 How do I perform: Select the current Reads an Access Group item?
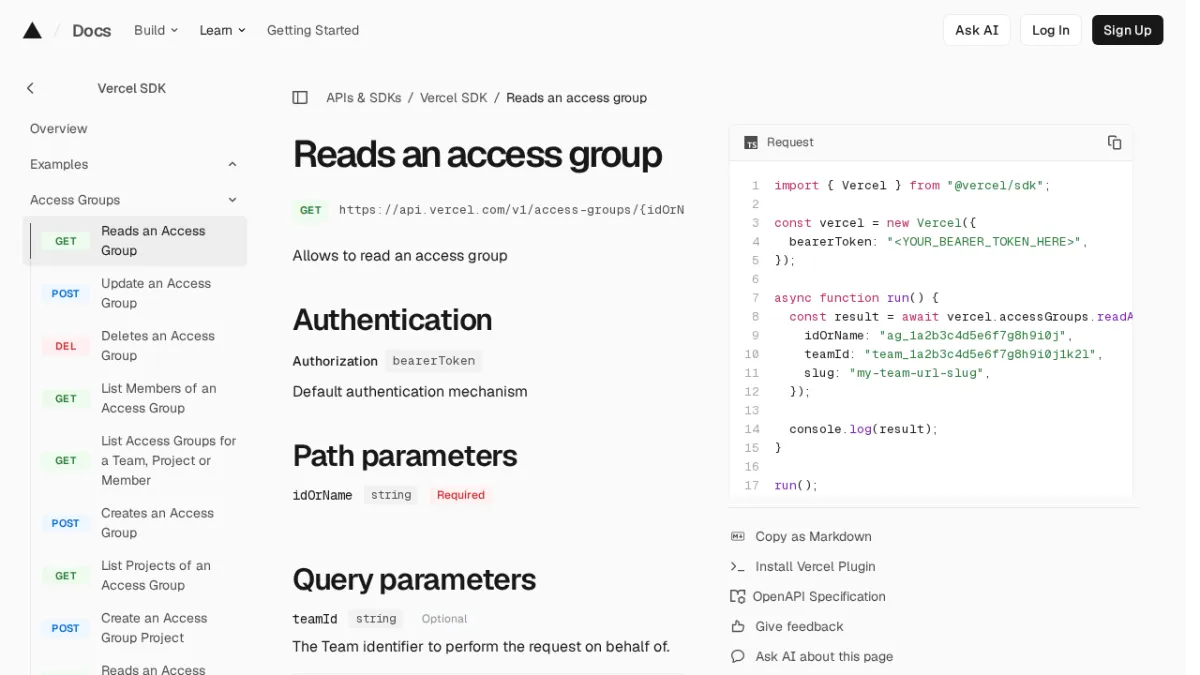pos(135,241)
